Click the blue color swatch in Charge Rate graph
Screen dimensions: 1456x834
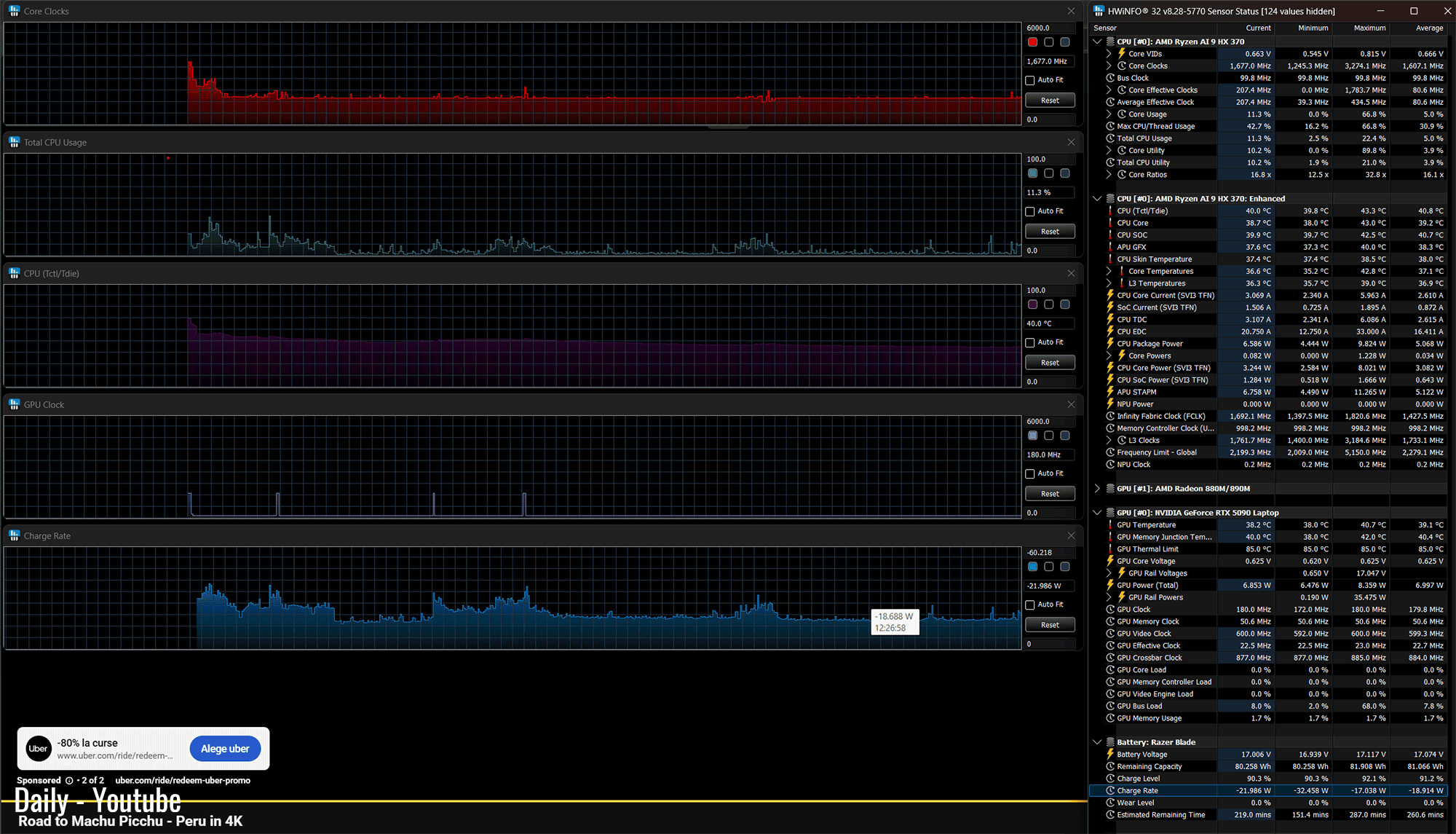point(1032,567)
